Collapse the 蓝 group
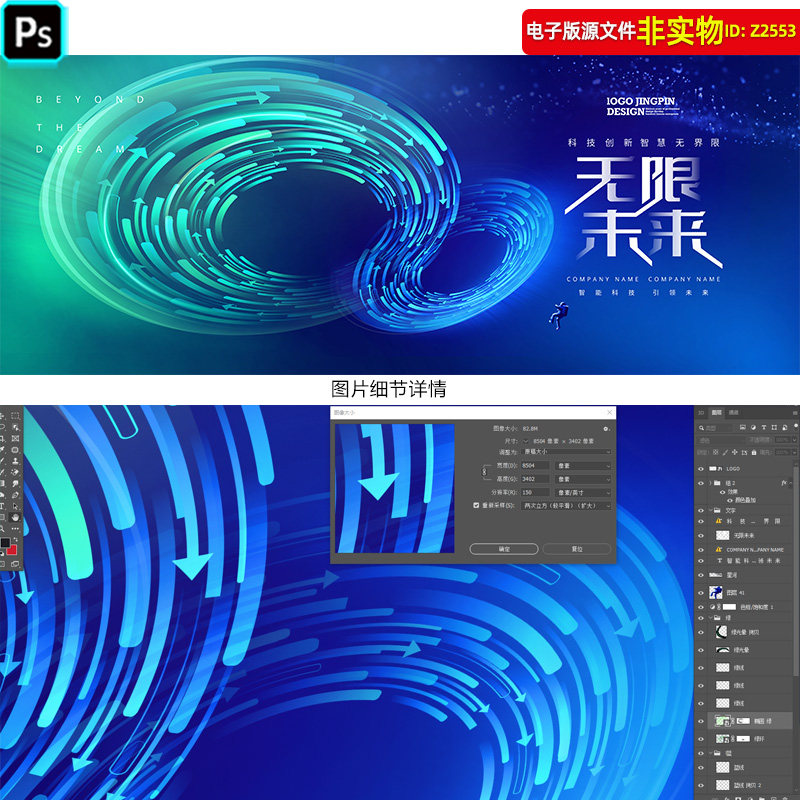800x800 pixels. tap(711, 753)
